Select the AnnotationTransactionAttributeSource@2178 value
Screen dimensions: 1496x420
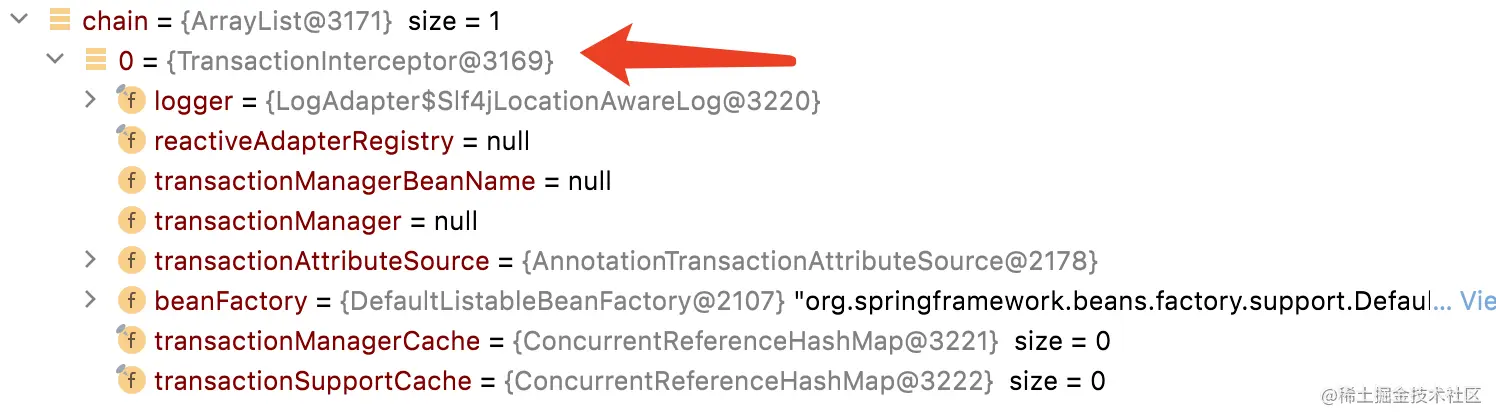point(810,261)
